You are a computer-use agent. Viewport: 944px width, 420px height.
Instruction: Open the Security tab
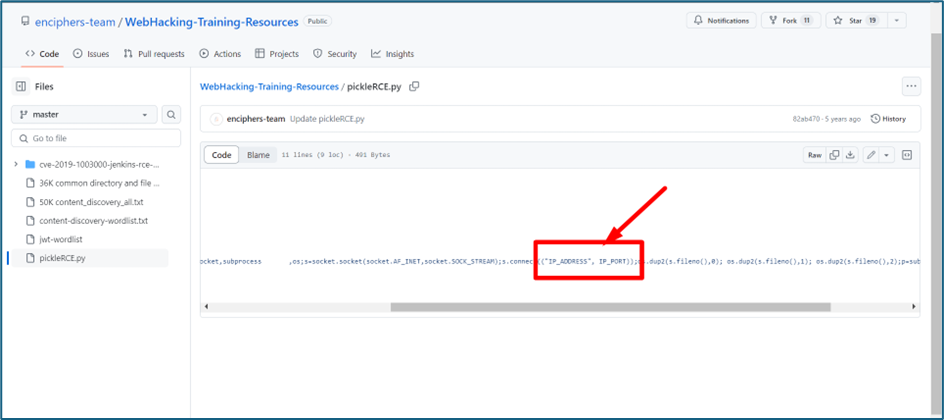(335, 54)
